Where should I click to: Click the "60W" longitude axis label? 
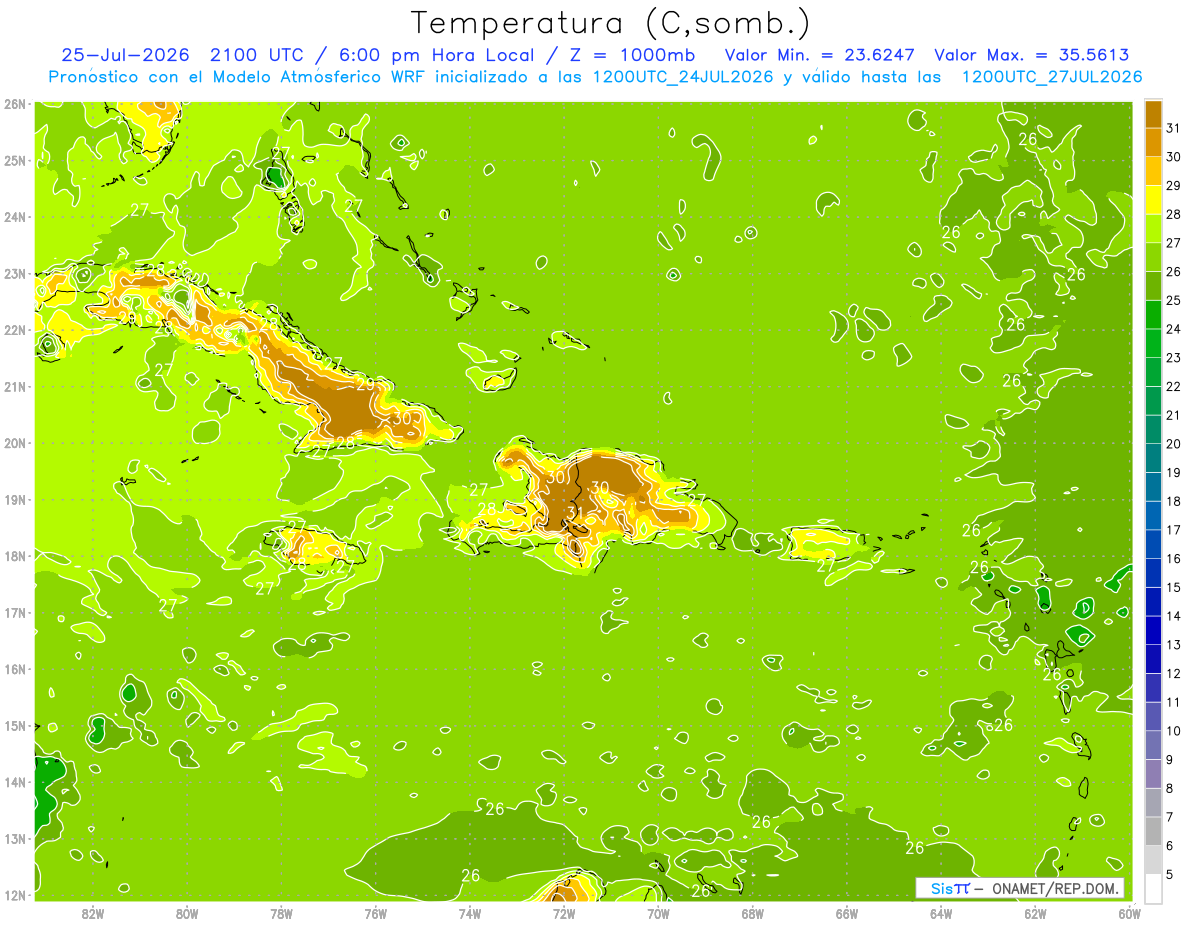(1129, 913)
